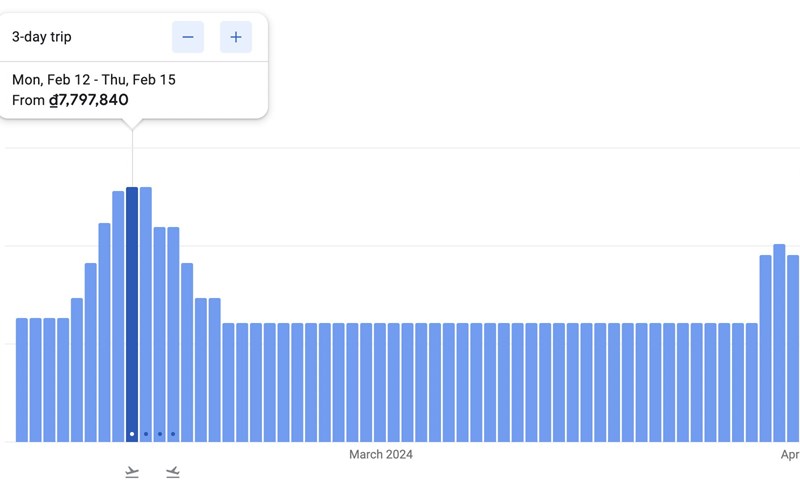Select the tallest bar near April

coord(779,340)
